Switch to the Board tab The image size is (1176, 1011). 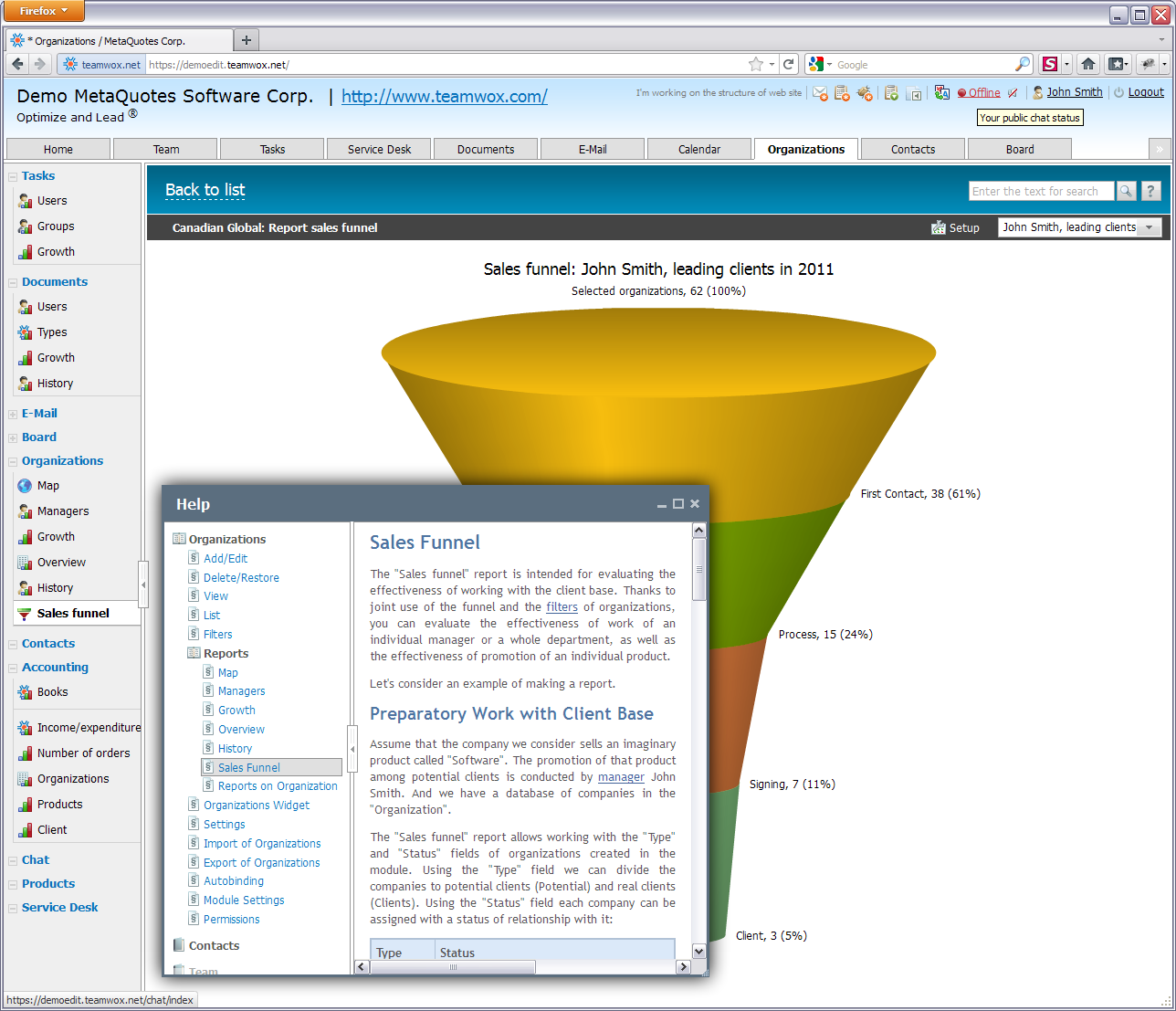[1020, 149]
